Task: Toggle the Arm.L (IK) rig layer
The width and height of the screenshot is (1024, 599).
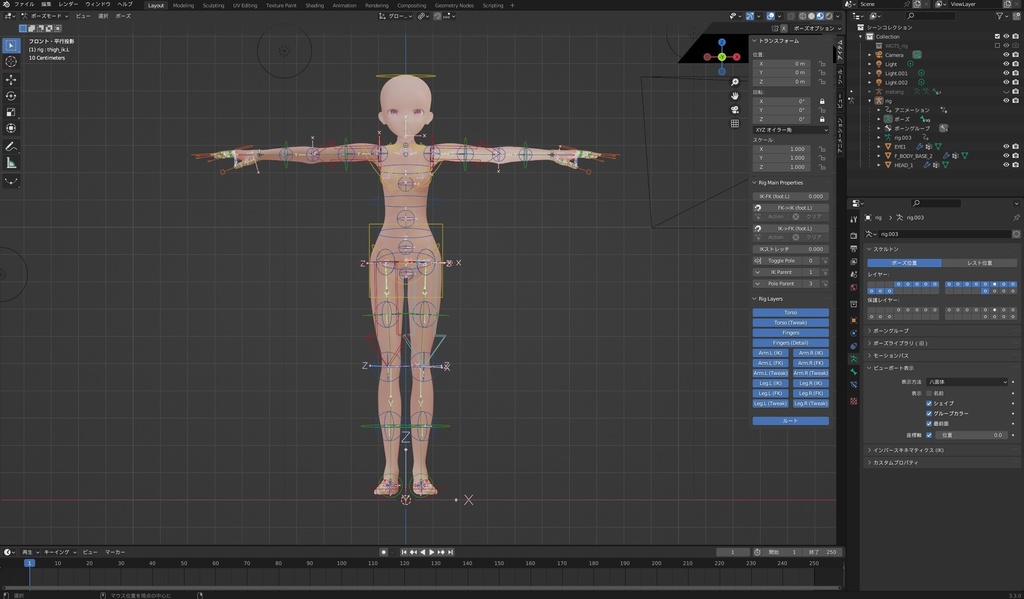Action: point(771,353)
